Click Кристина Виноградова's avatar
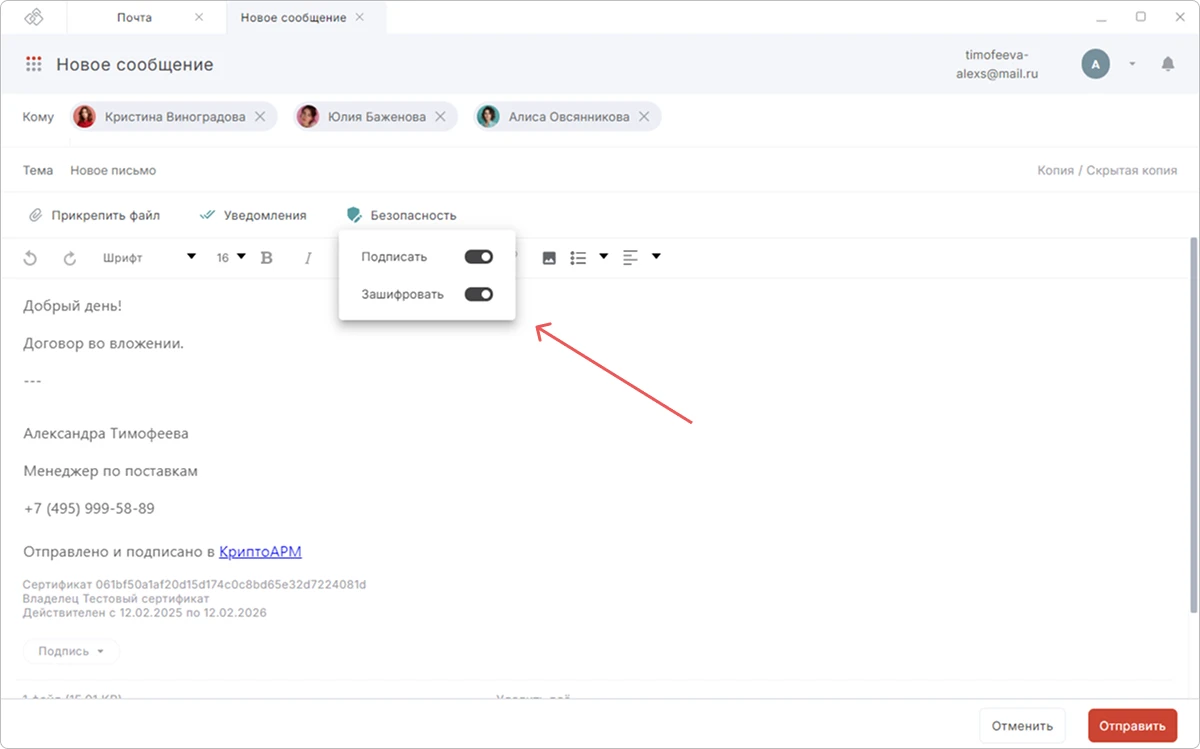The image size is (1200, 749). pos(85,117)
